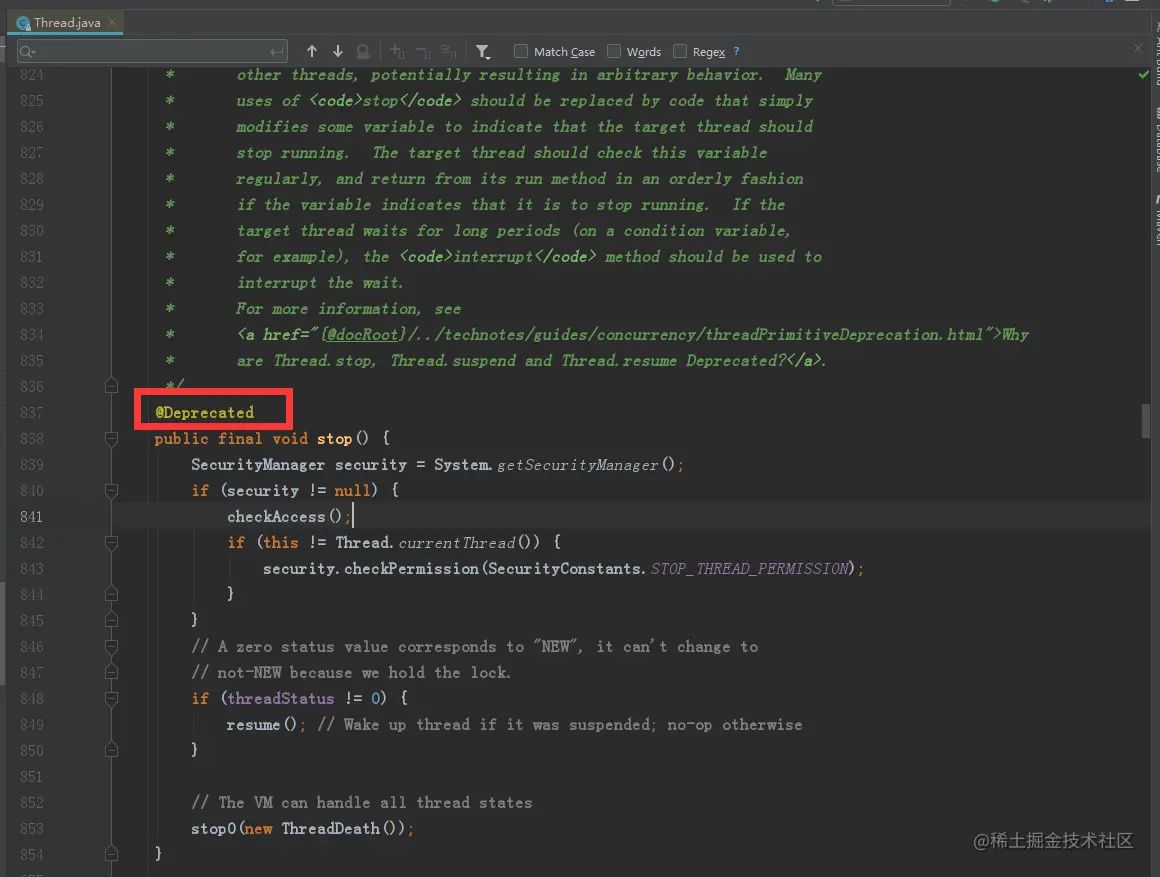Click the Thread.java class file icon

pyautogui.click(x=23, y=23)
